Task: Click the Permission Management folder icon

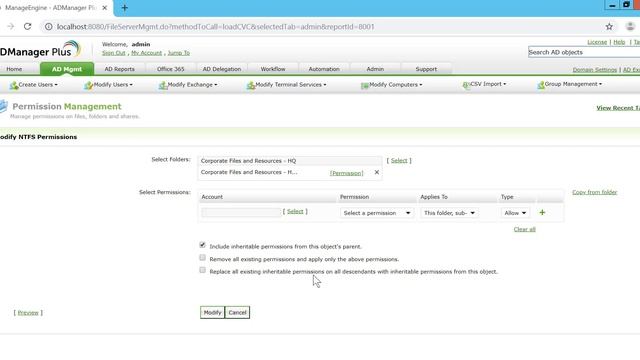Action: [3, 106]
